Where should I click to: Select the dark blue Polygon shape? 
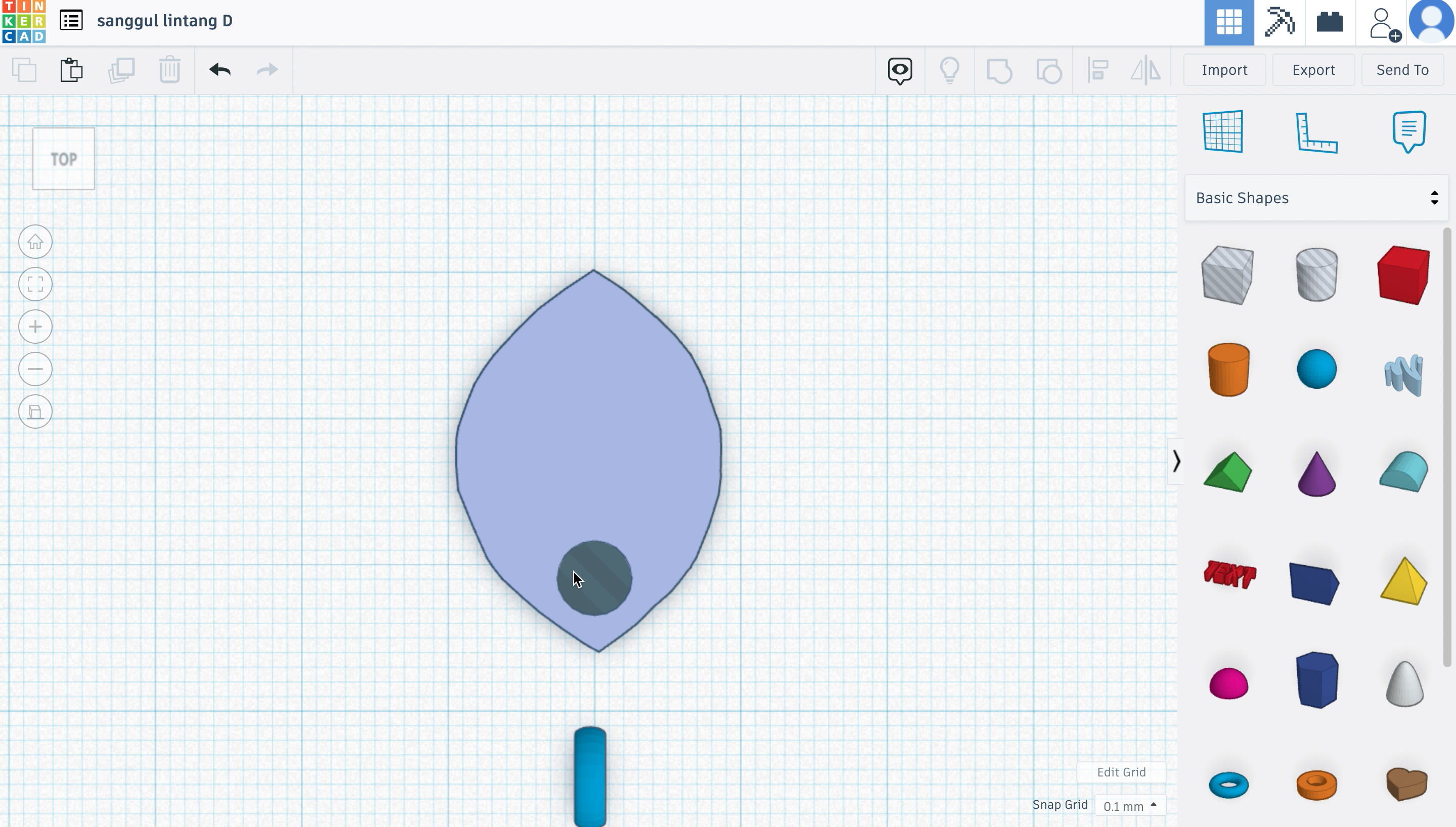coord(1317,680)
